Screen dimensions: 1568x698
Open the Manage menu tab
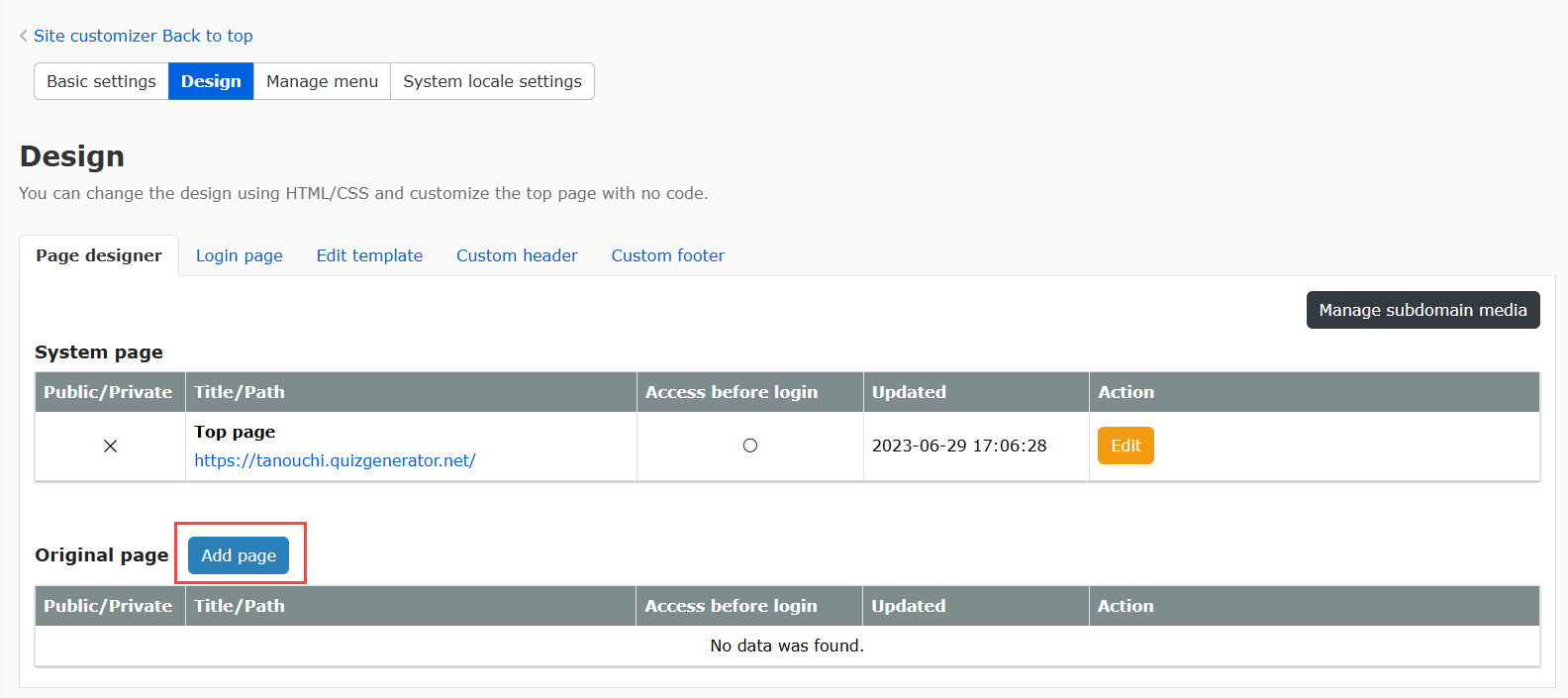click(322, 81)
